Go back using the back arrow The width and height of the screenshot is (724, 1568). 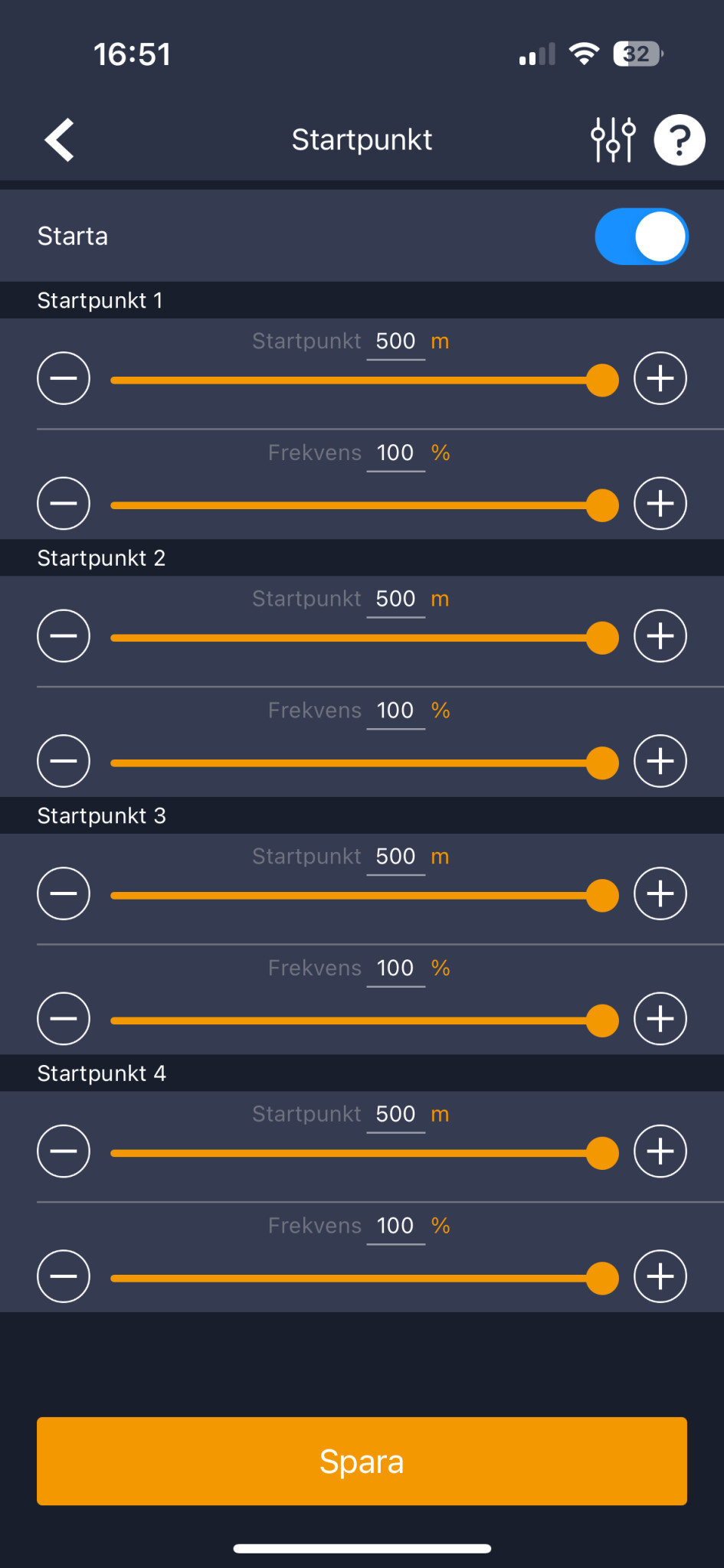tap(60, 140)
